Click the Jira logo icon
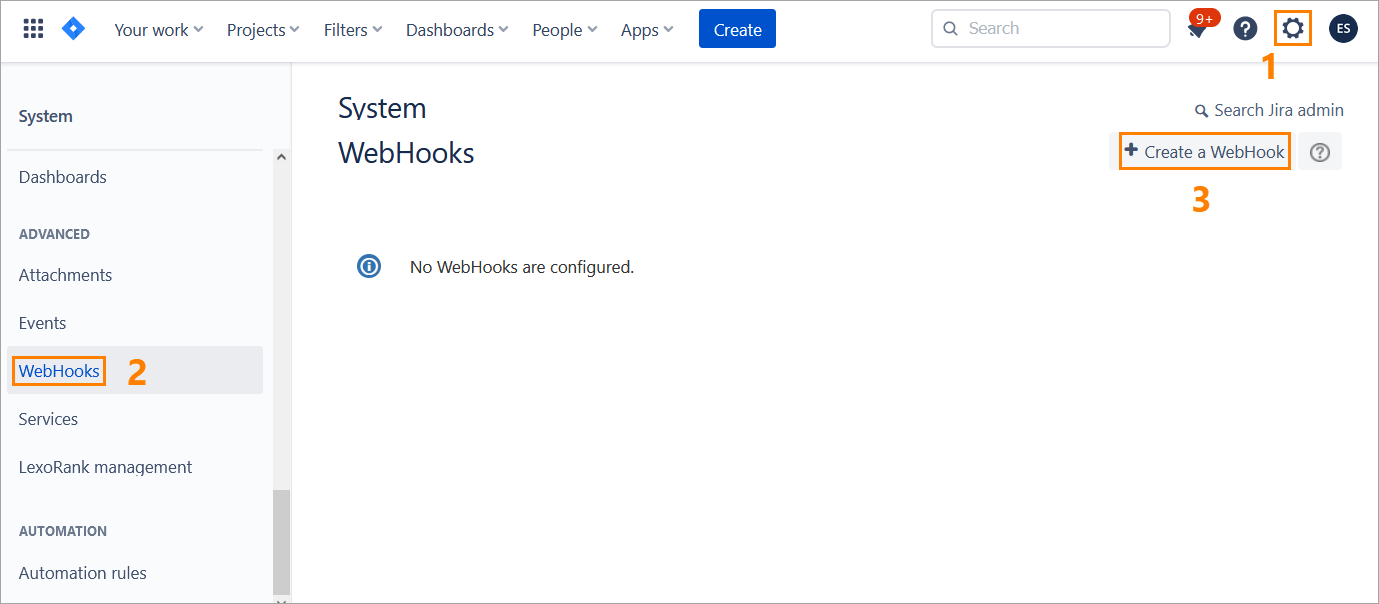The image size is (1379, 604). pyautogui.click(x=73, y=29)
